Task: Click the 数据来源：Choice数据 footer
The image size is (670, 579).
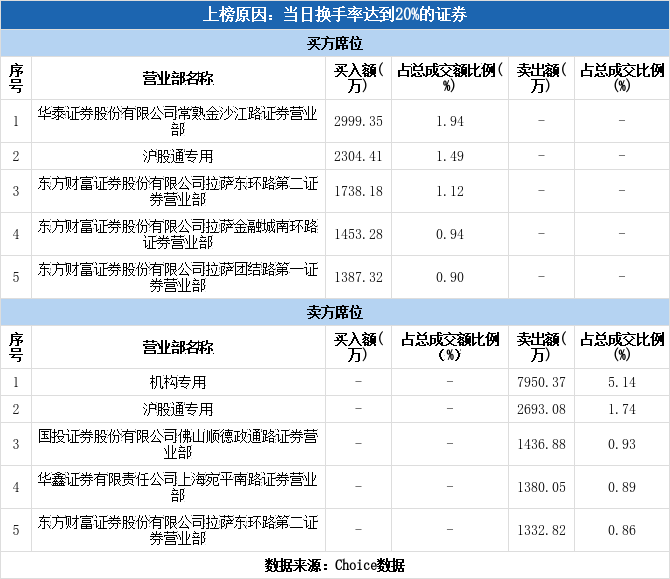Action: coord(335,565)
